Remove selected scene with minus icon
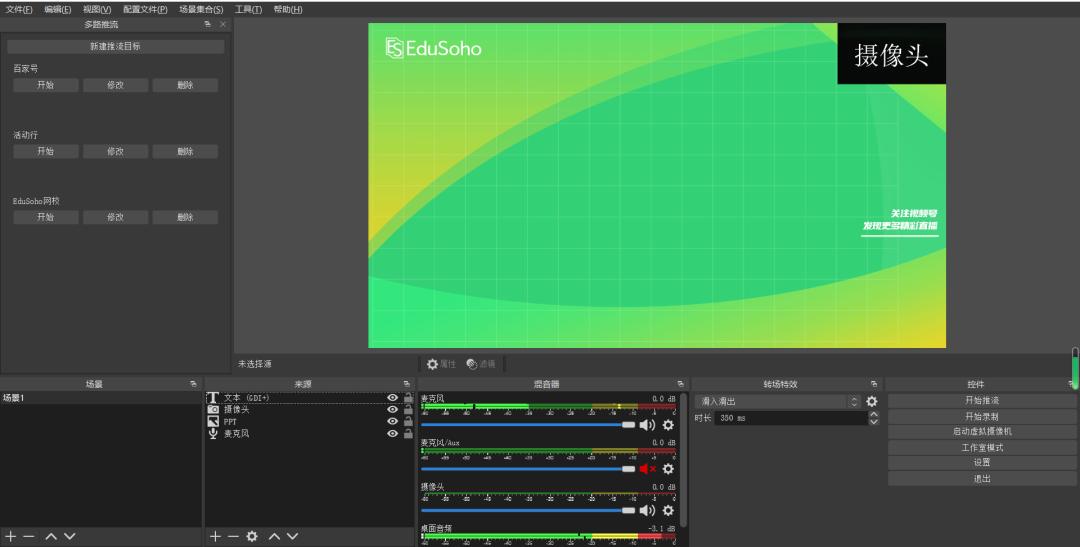 (x=29, y=537)
